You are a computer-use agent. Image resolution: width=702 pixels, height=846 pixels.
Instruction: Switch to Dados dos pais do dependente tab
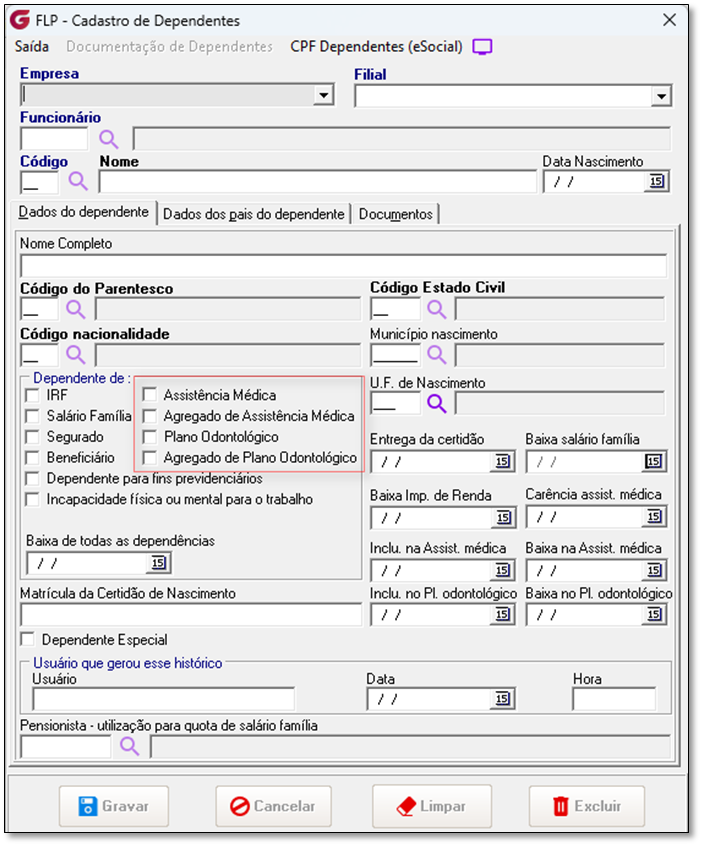coord(254,214)
